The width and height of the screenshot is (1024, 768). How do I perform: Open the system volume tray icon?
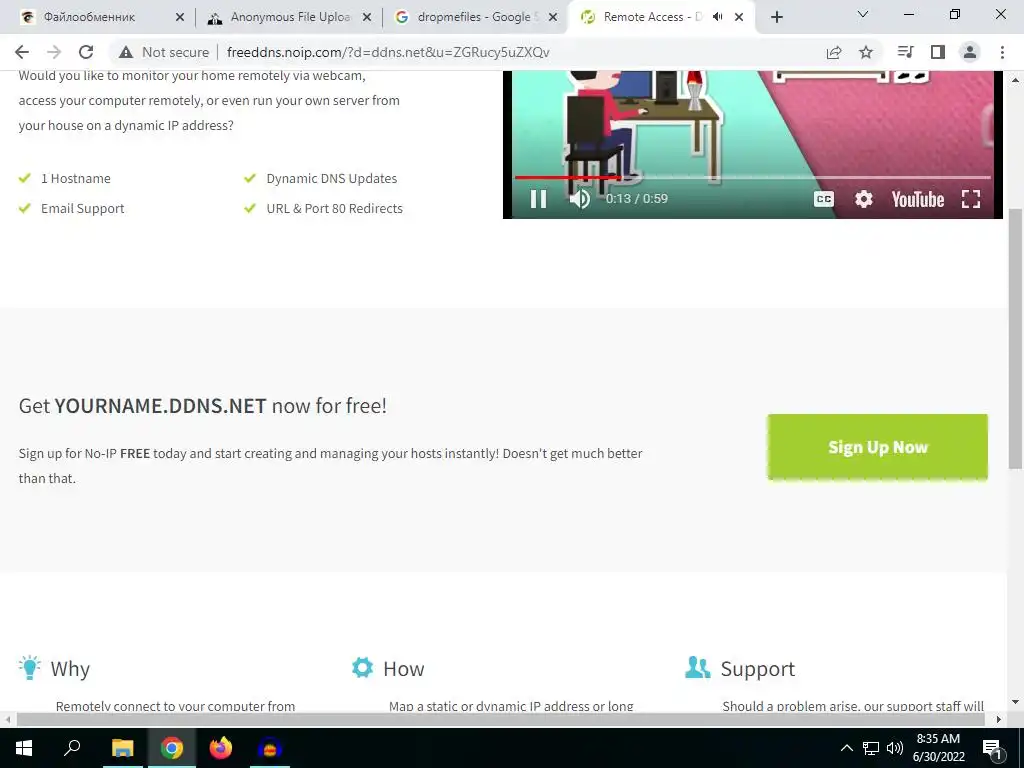pos(895,748)
